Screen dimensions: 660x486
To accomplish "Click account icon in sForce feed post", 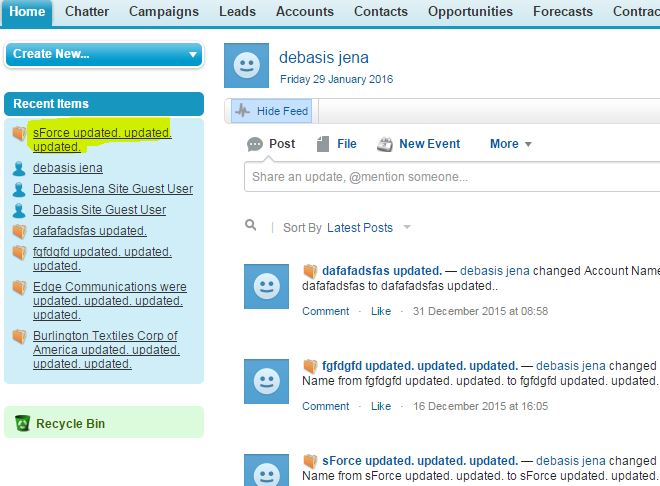I will click(310, 461).
